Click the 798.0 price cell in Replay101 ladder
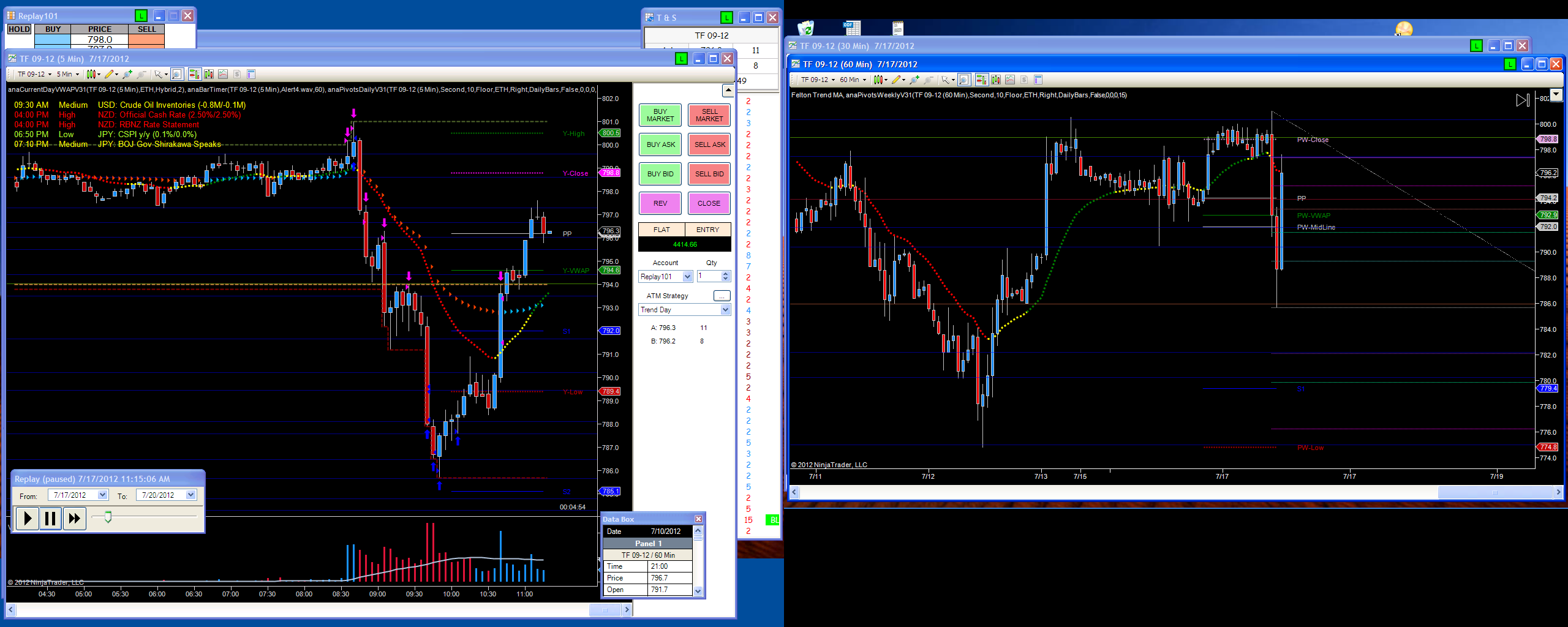The height and width of the screenshot is (627, 1568). tap(100, 39)
